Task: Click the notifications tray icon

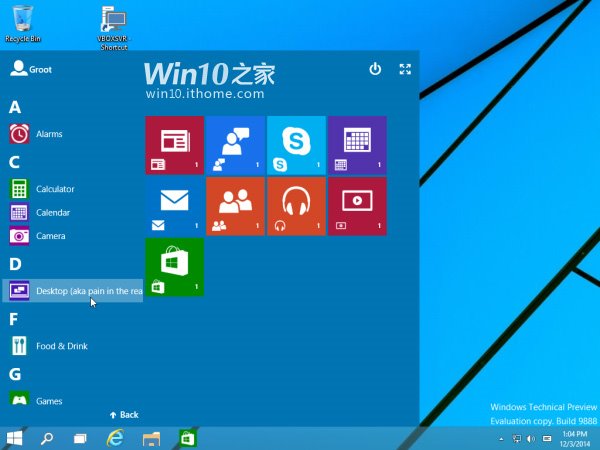Action: [x=547, y=439]
